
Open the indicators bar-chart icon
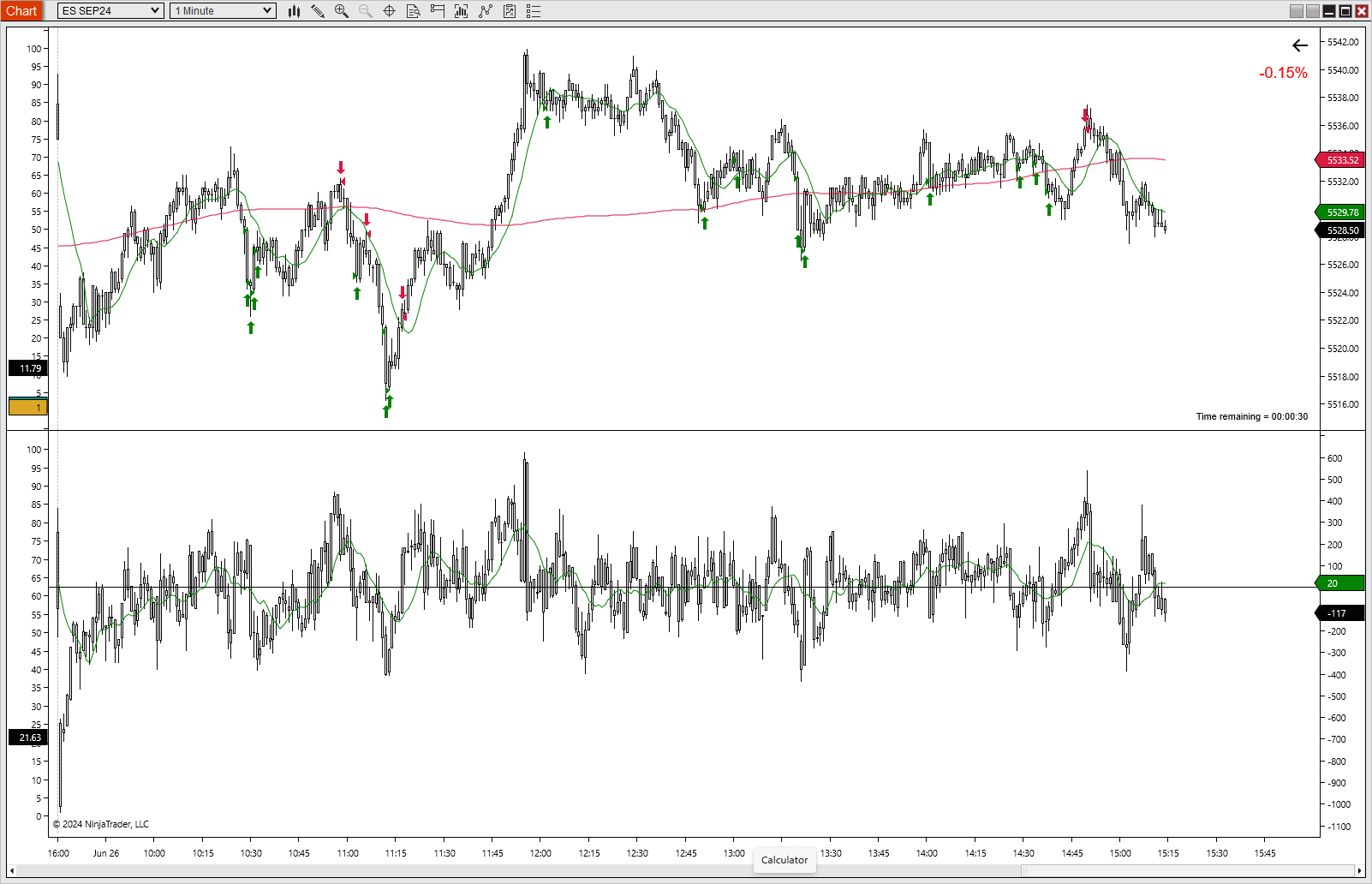coord(461,11)
